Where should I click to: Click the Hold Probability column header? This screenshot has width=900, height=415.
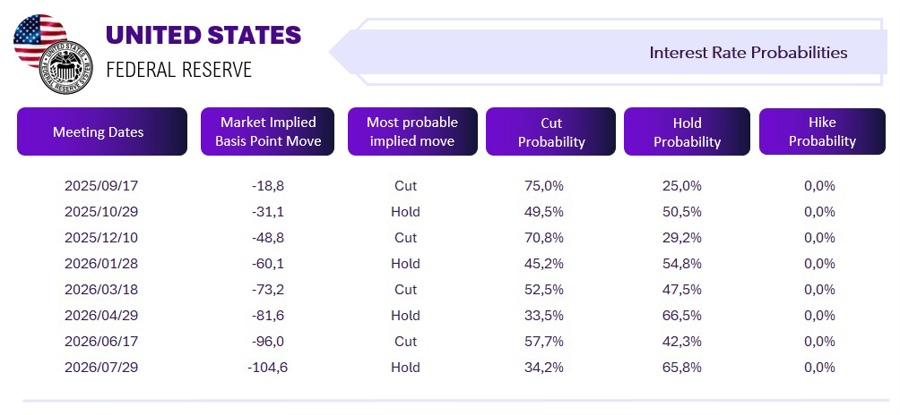coord(687,131)
